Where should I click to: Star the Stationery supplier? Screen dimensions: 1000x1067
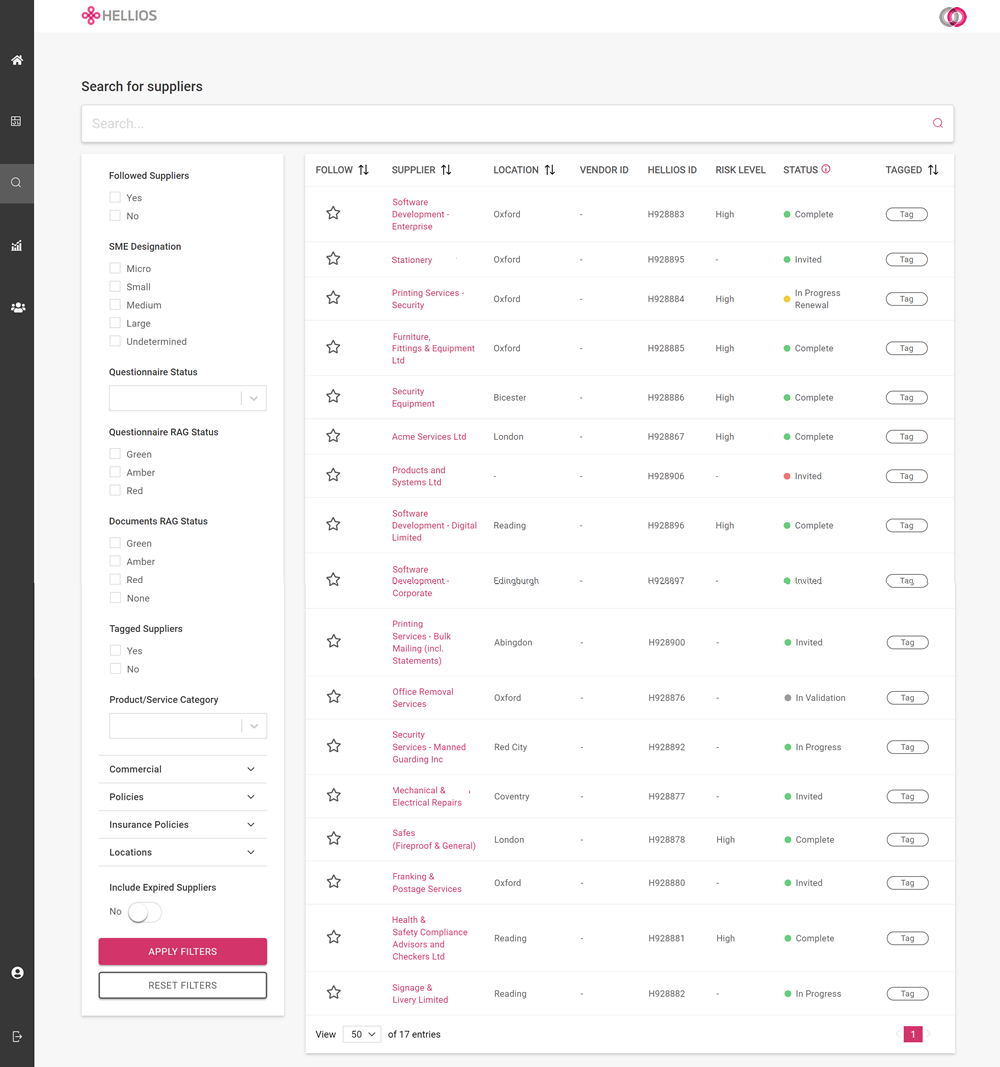(333, 259)
